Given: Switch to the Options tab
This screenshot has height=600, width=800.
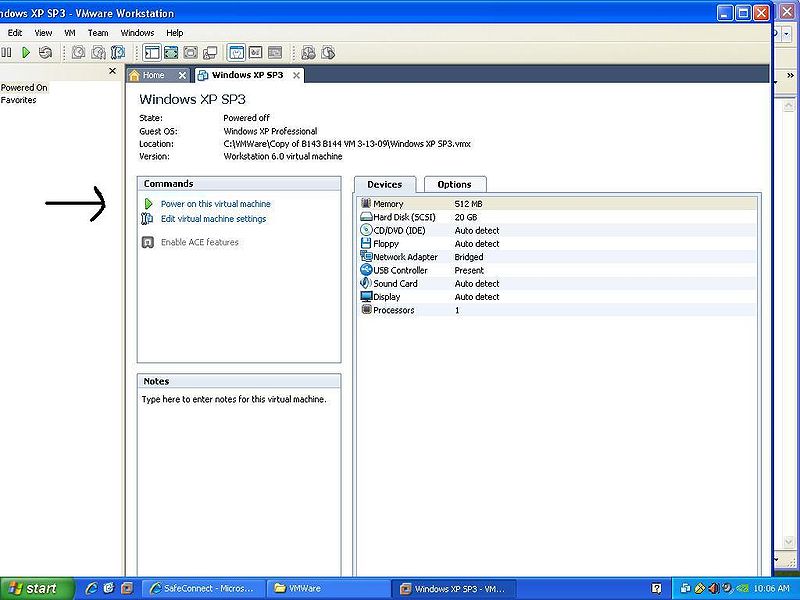Looking at the screenshot, I should 455,185.
